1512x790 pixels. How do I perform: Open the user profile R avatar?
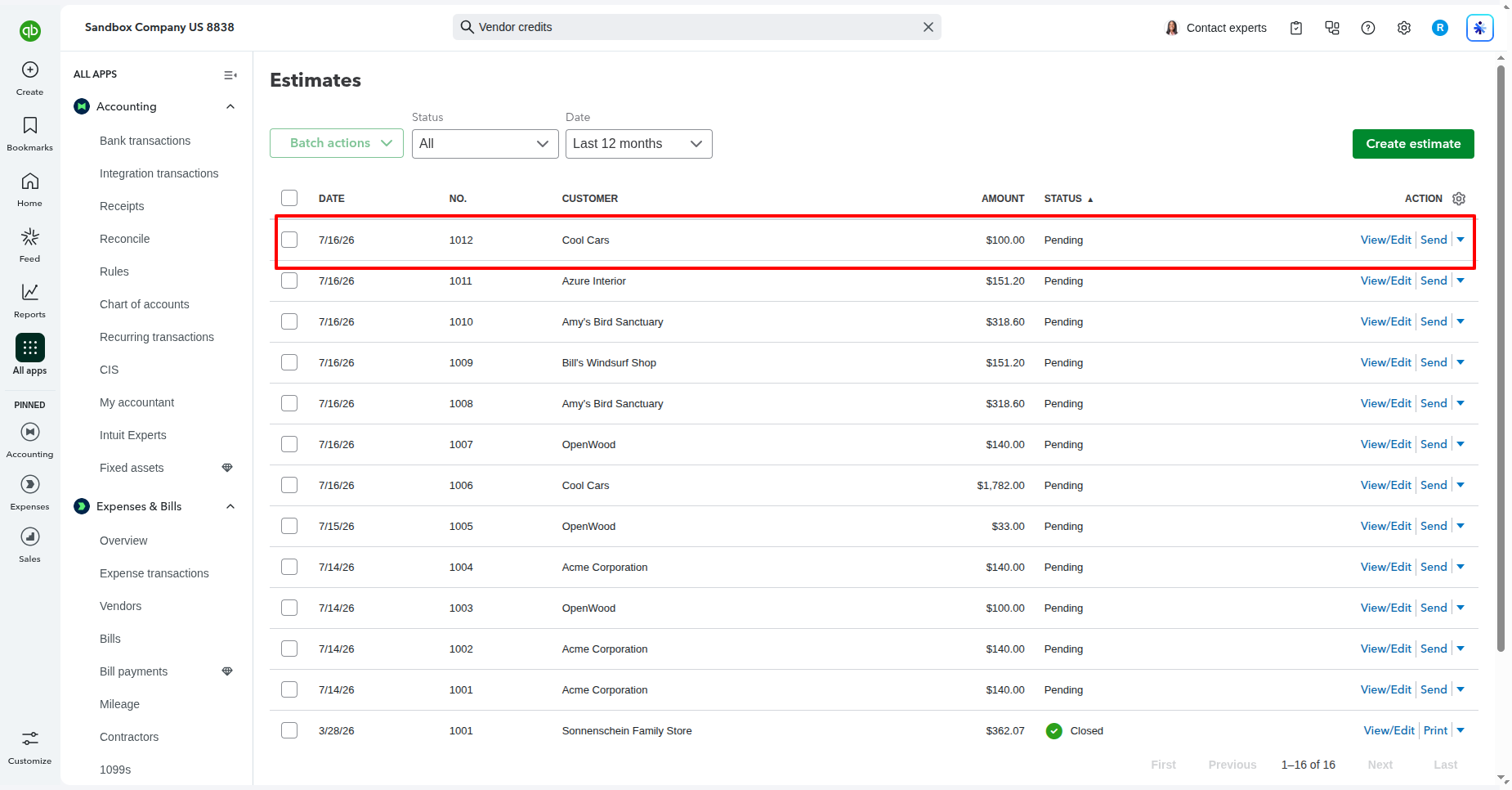1440,28
